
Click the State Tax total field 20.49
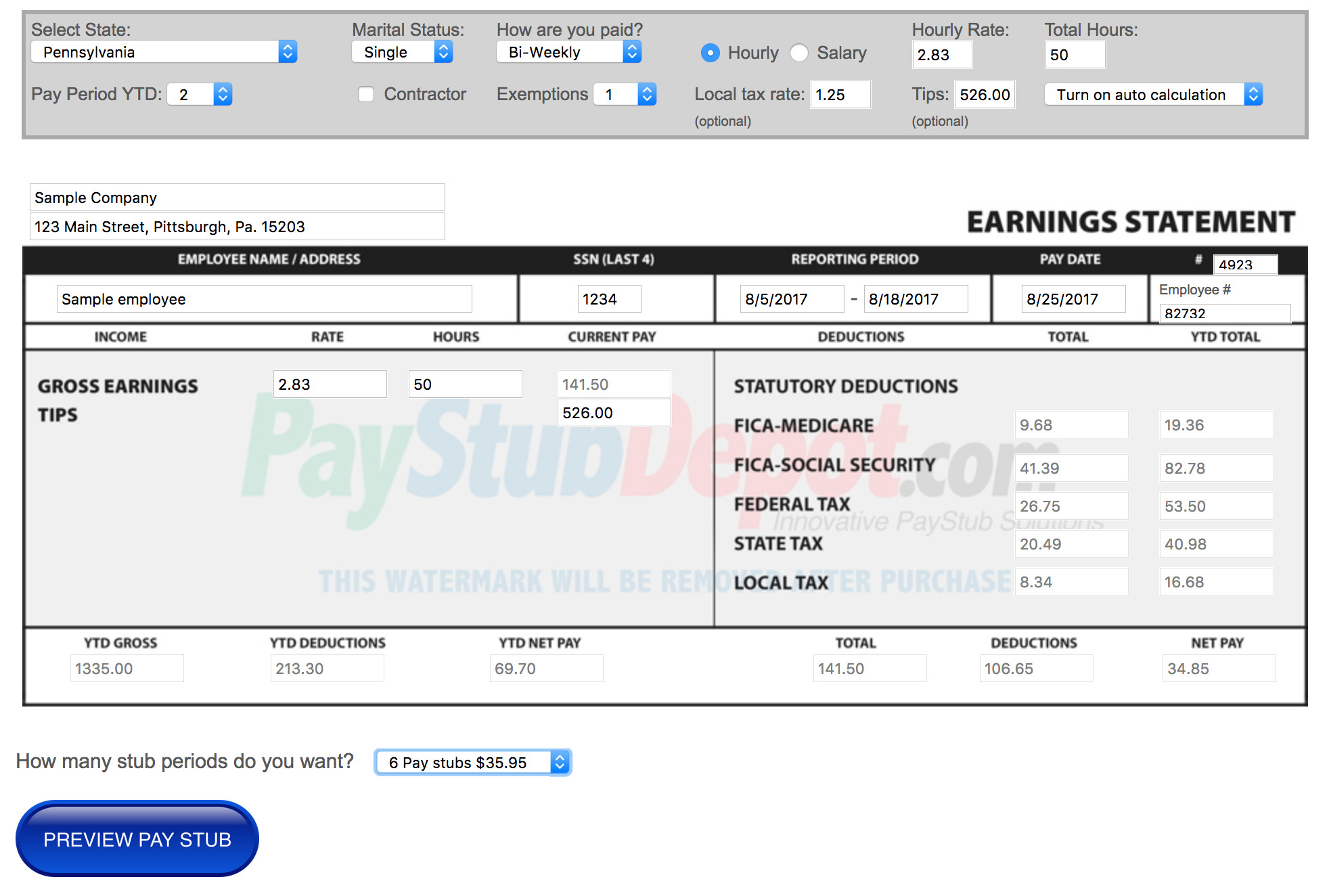click(x=1071, y=544)
